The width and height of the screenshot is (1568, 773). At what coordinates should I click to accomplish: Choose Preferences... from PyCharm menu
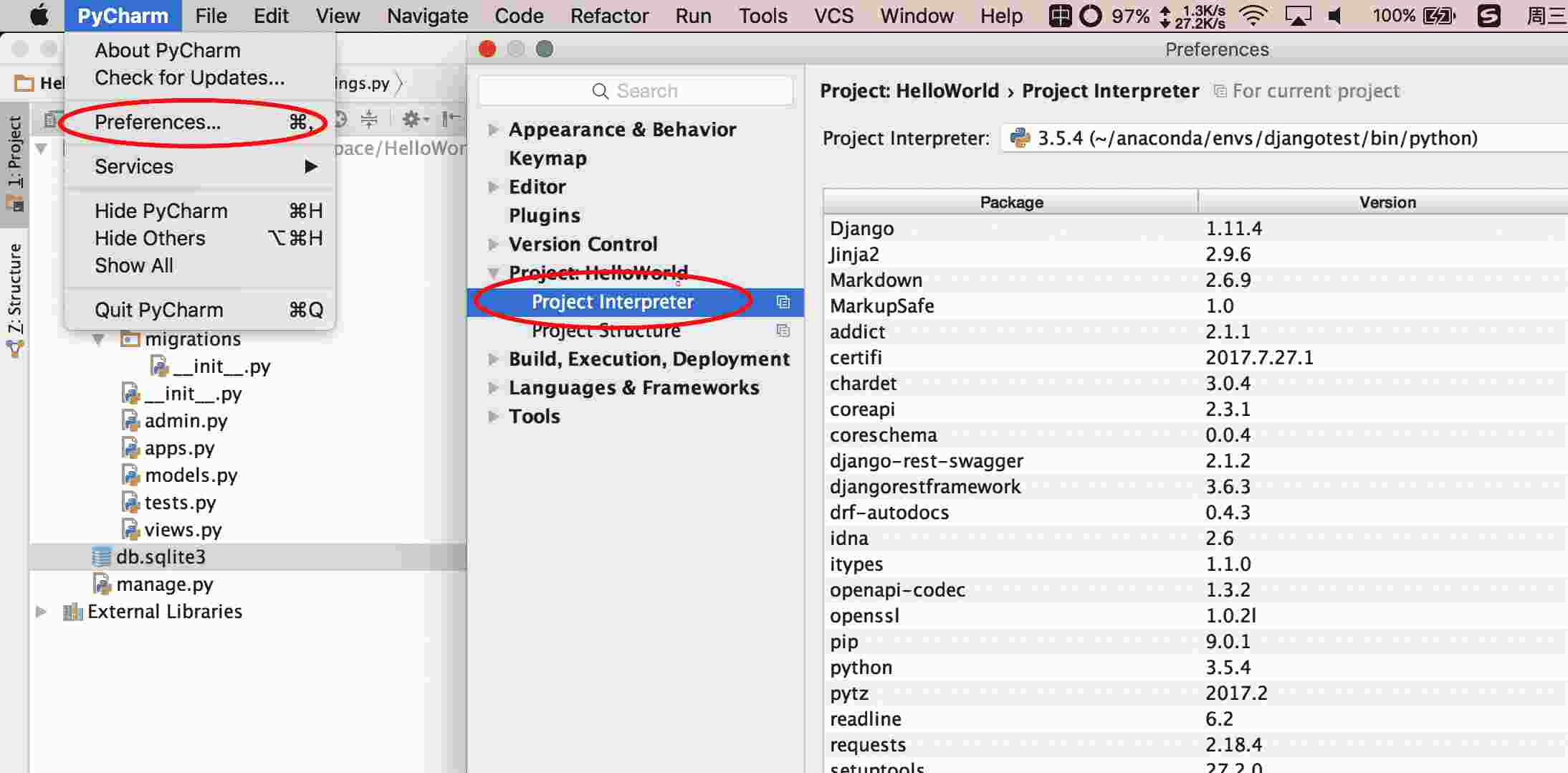[x=200, y=123]
